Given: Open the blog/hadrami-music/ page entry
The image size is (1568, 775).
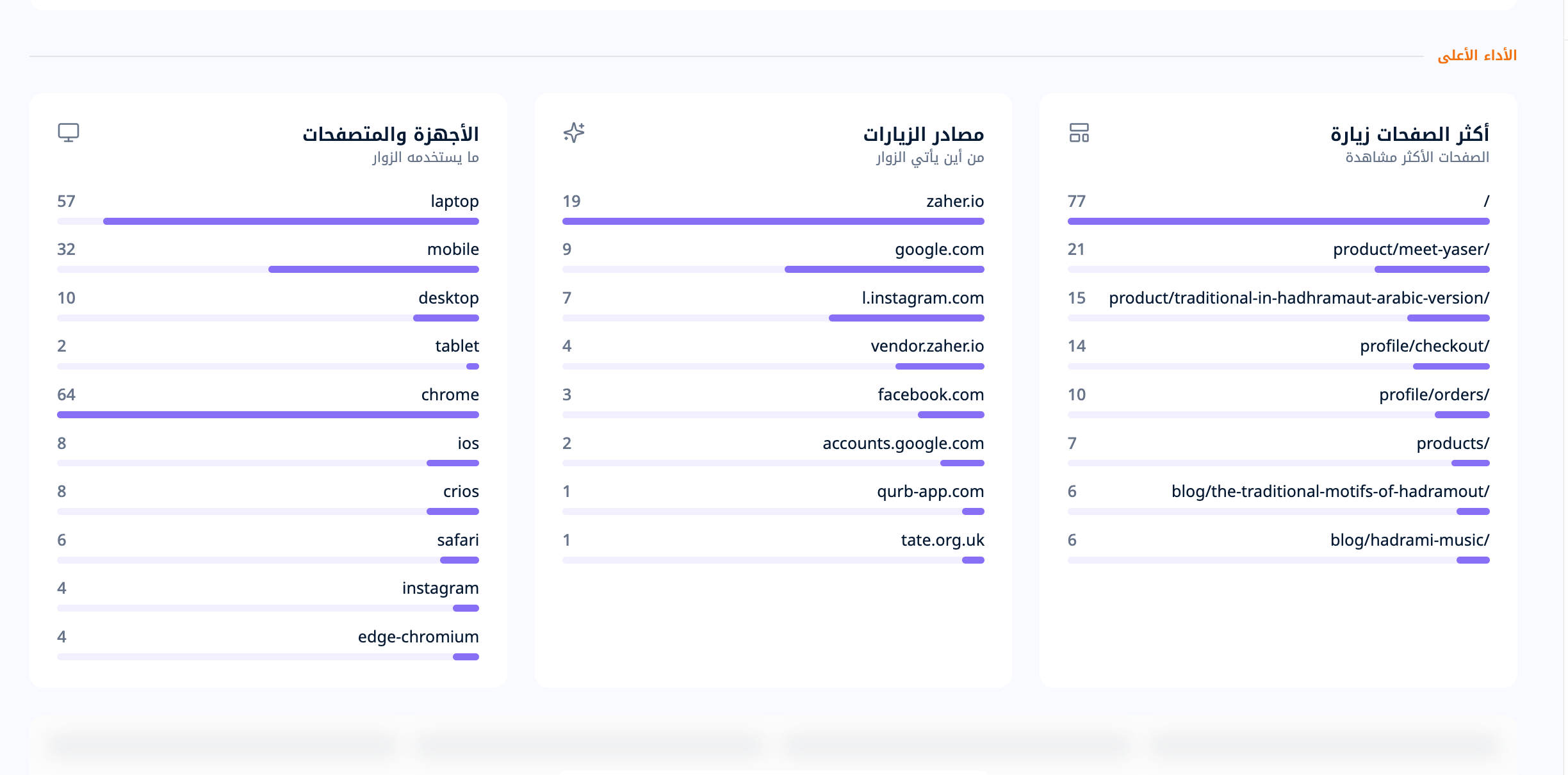Looking at the screenshot, I should pyautogui.click(x=1410, y=540).
